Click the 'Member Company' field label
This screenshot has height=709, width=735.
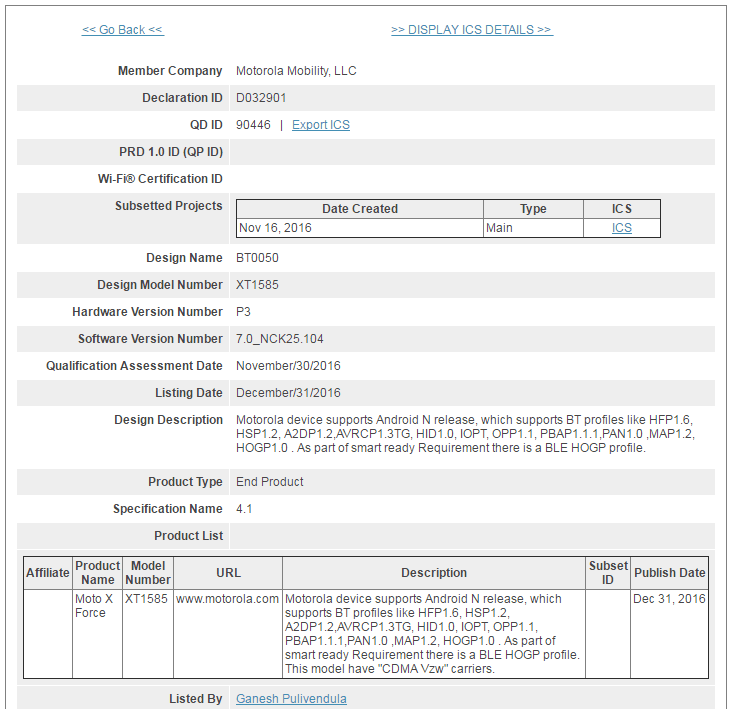[170, 71]
